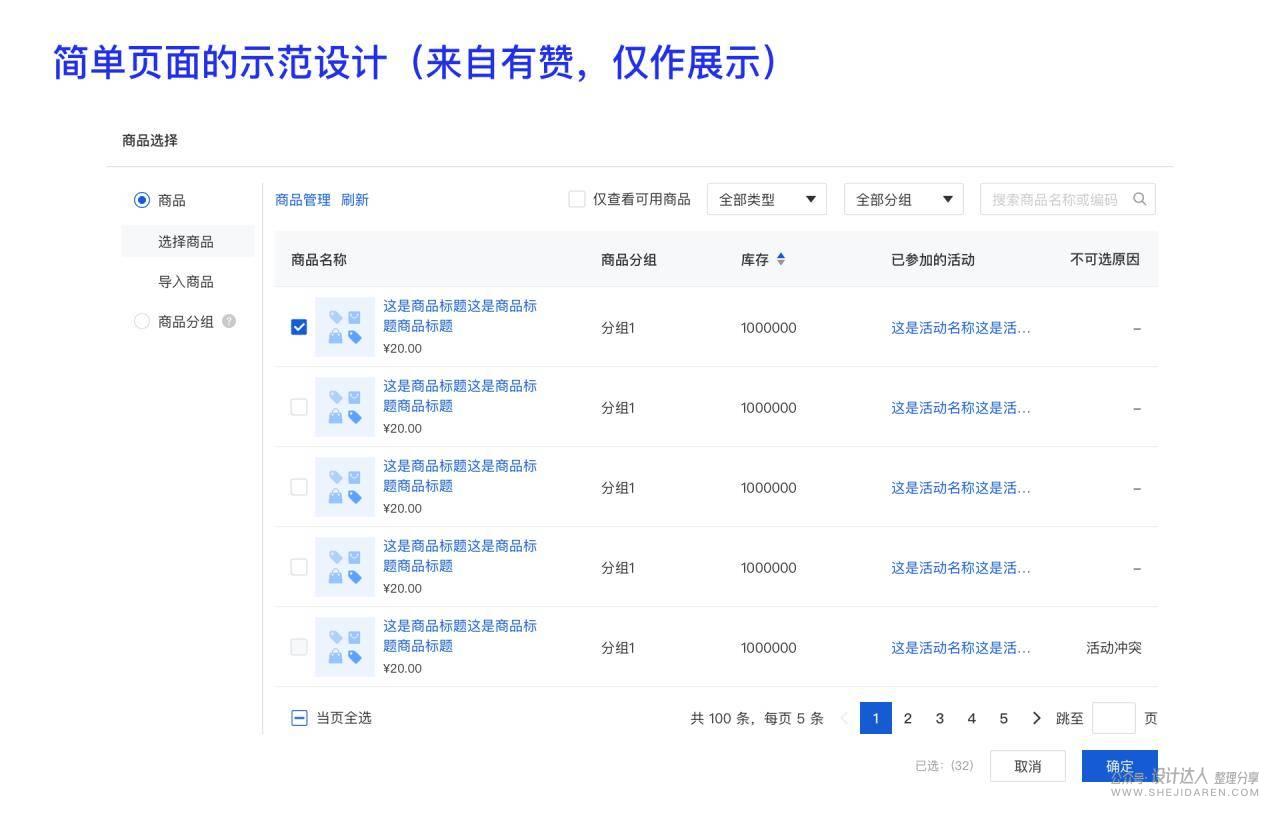
Task: Open first row's product thumbnail image
Action: (x=345, y=327)
